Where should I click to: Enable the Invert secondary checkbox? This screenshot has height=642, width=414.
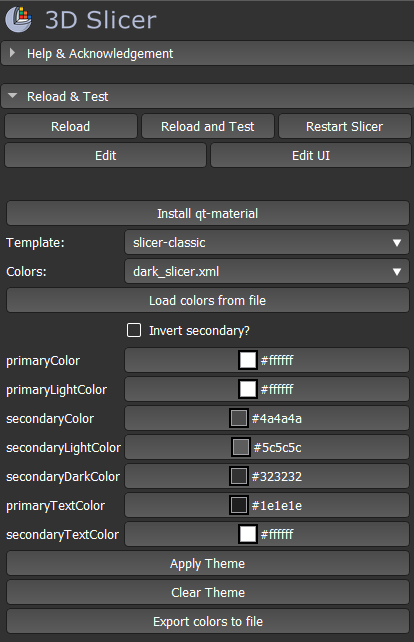[x=134, y=330]
